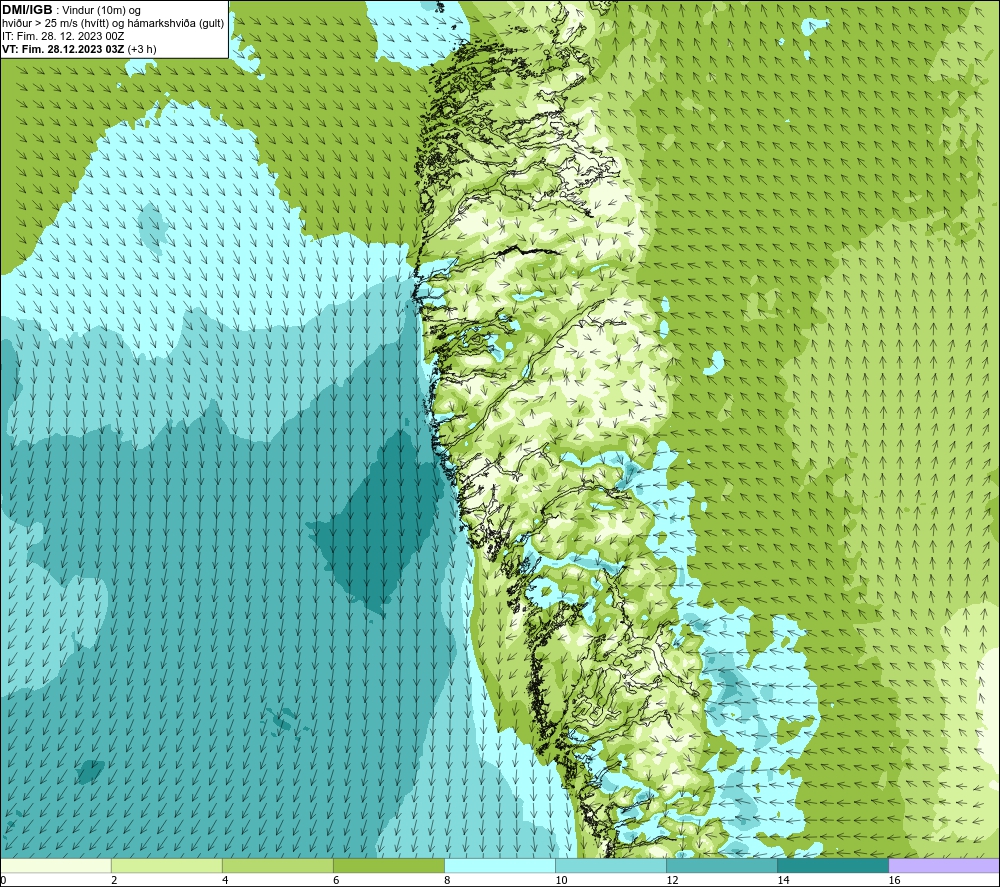
Task: Click the 'Vindur (10m) og' label
Action: tap(101, 10)
